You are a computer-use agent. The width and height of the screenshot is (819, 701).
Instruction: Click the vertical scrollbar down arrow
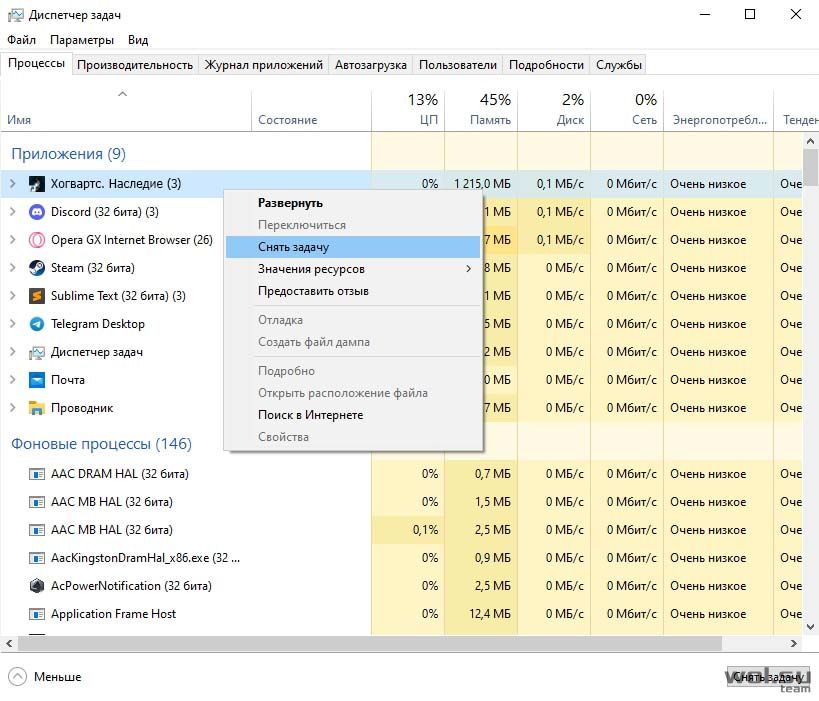810,626
